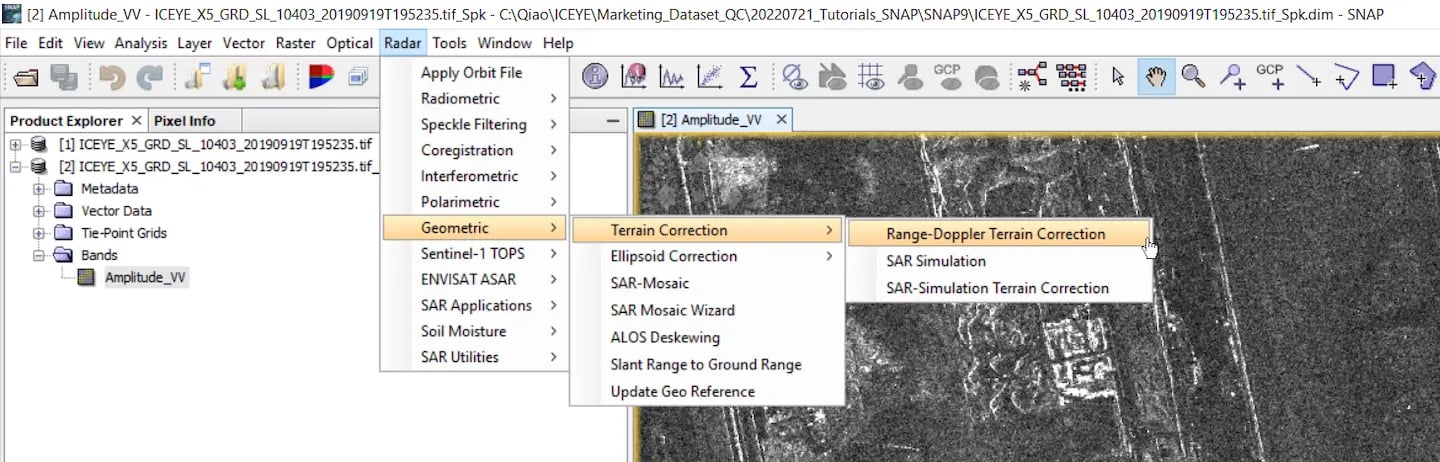Toggle the GCP overlay icon
This screenshot has width=1440, height=462.
pos(947,77)
